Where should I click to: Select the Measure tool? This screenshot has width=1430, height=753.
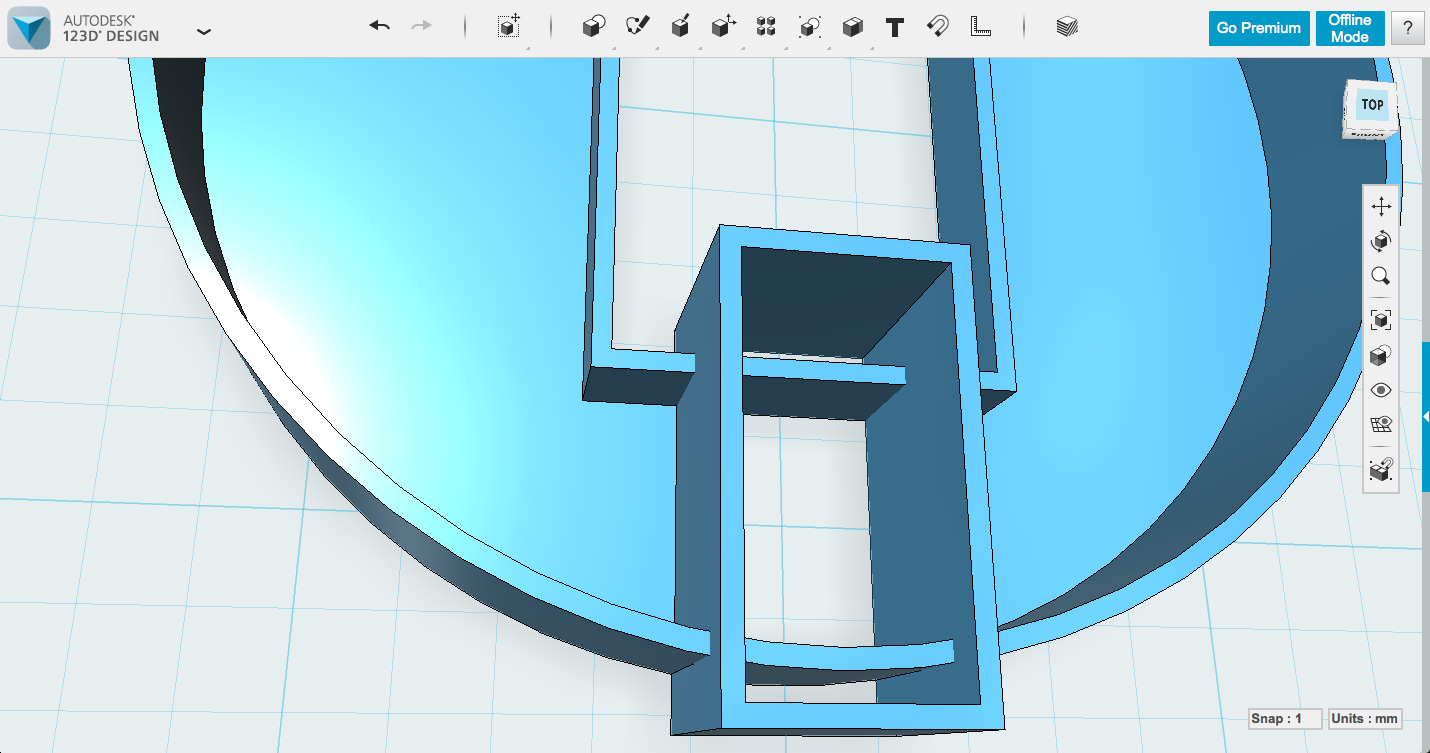(x=980, y=27)
